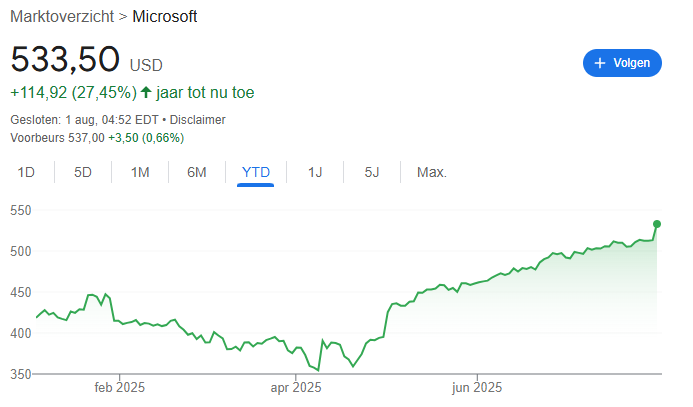Click the Microsoft breadcrumb title

pyautogui.click(x=165, y=17)
